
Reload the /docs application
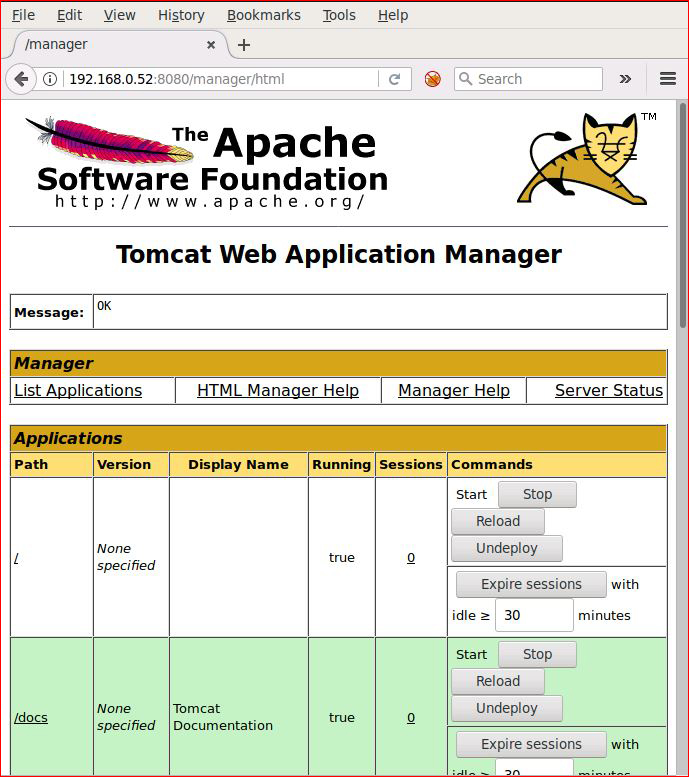498,681
